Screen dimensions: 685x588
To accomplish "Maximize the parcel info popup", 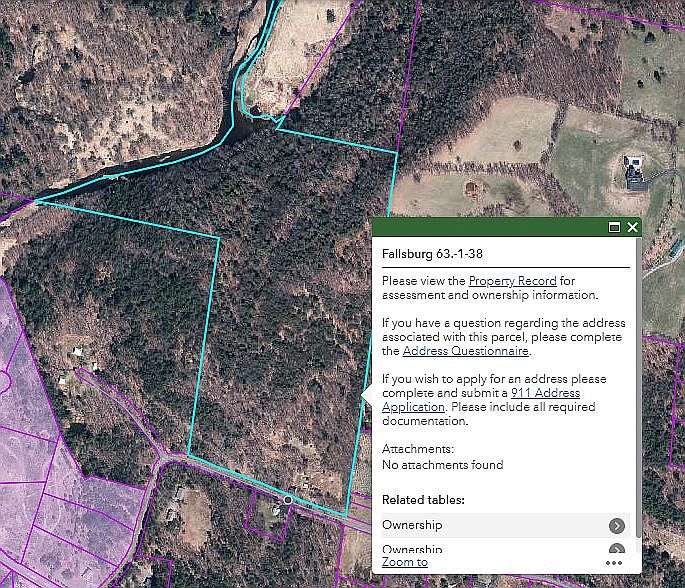I will [x=615, y=228].
